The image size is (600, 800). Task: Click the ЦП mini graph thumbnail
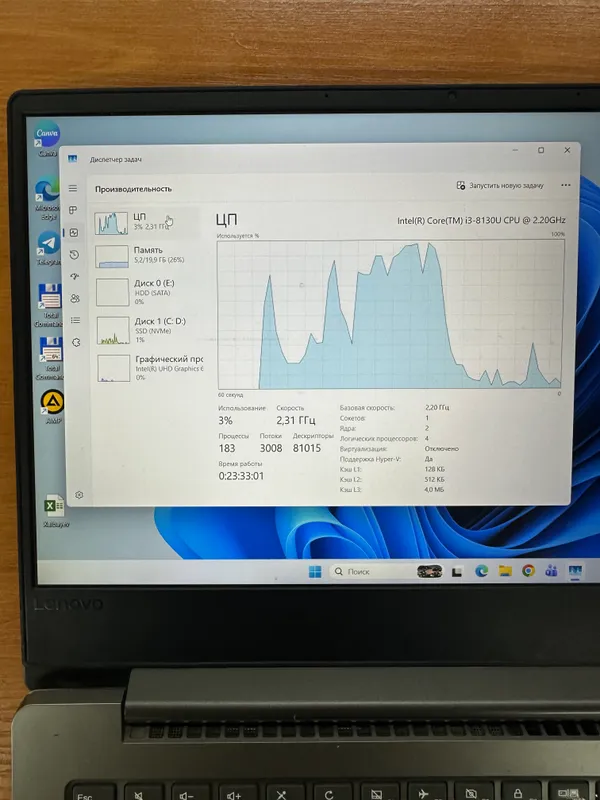coord(111,223)
